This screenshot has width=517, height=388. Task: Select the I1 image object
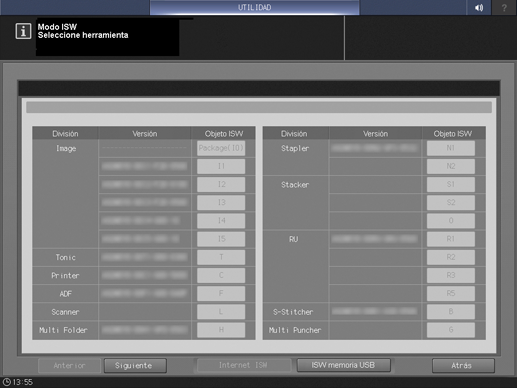point(221,166)
